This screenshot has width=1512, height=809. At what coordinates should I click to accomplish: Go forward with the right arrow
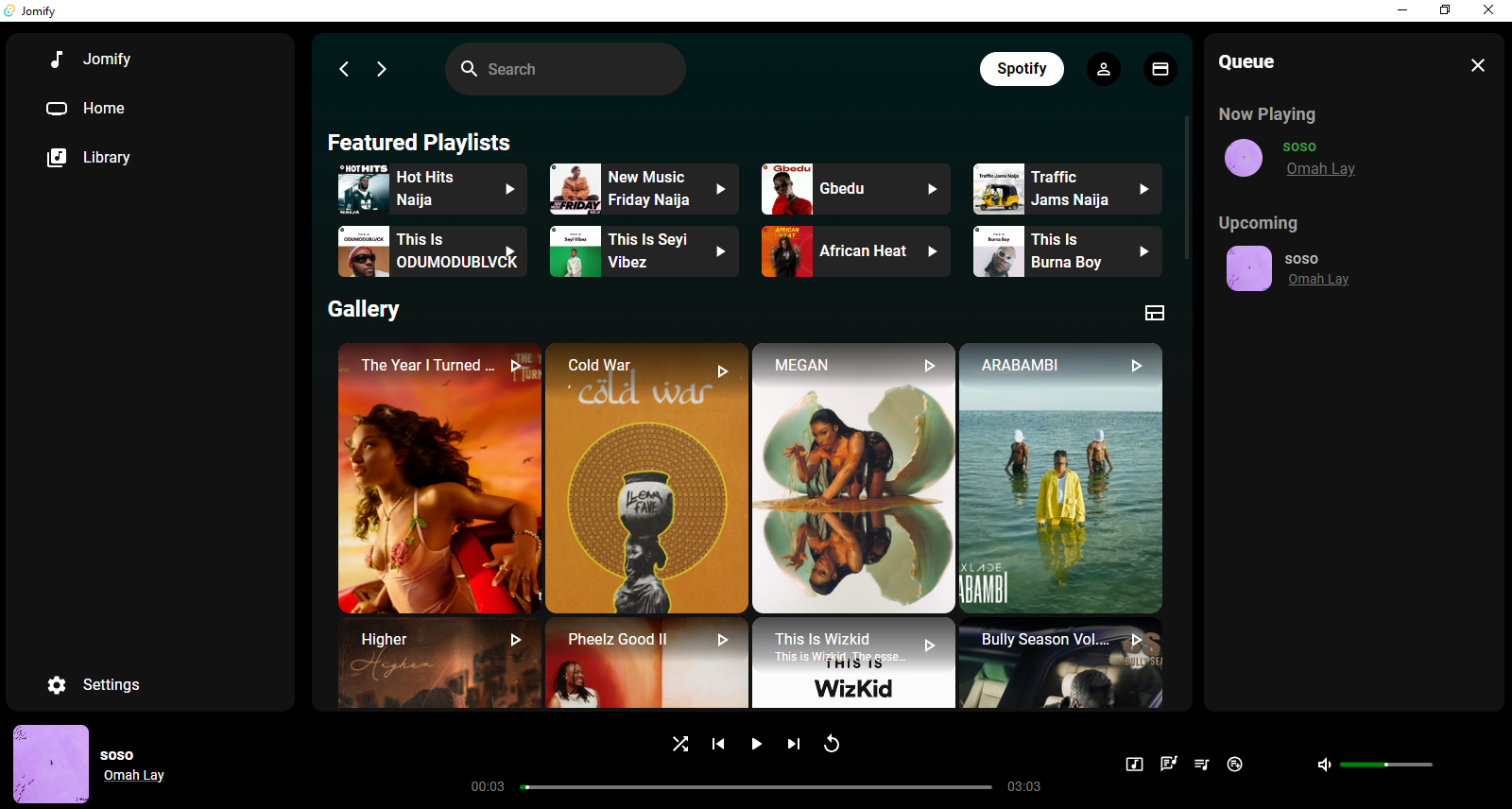point(382,69)
